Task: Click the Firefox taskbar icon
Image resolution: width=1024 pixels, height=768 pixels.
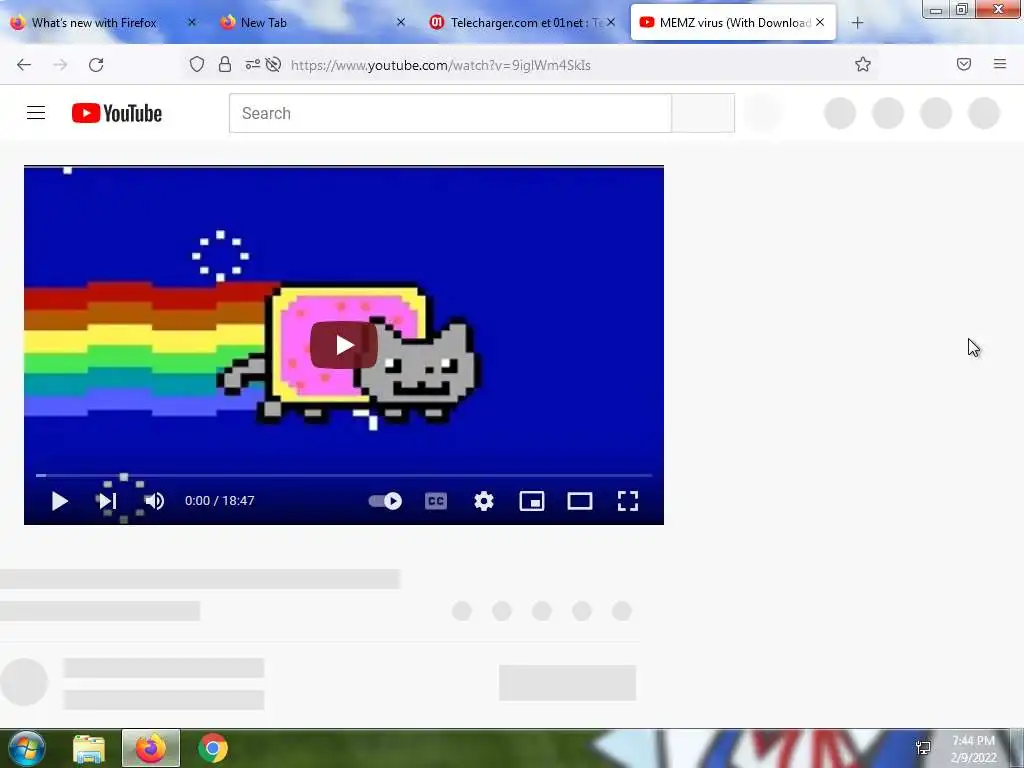Action: pos(151,748)
